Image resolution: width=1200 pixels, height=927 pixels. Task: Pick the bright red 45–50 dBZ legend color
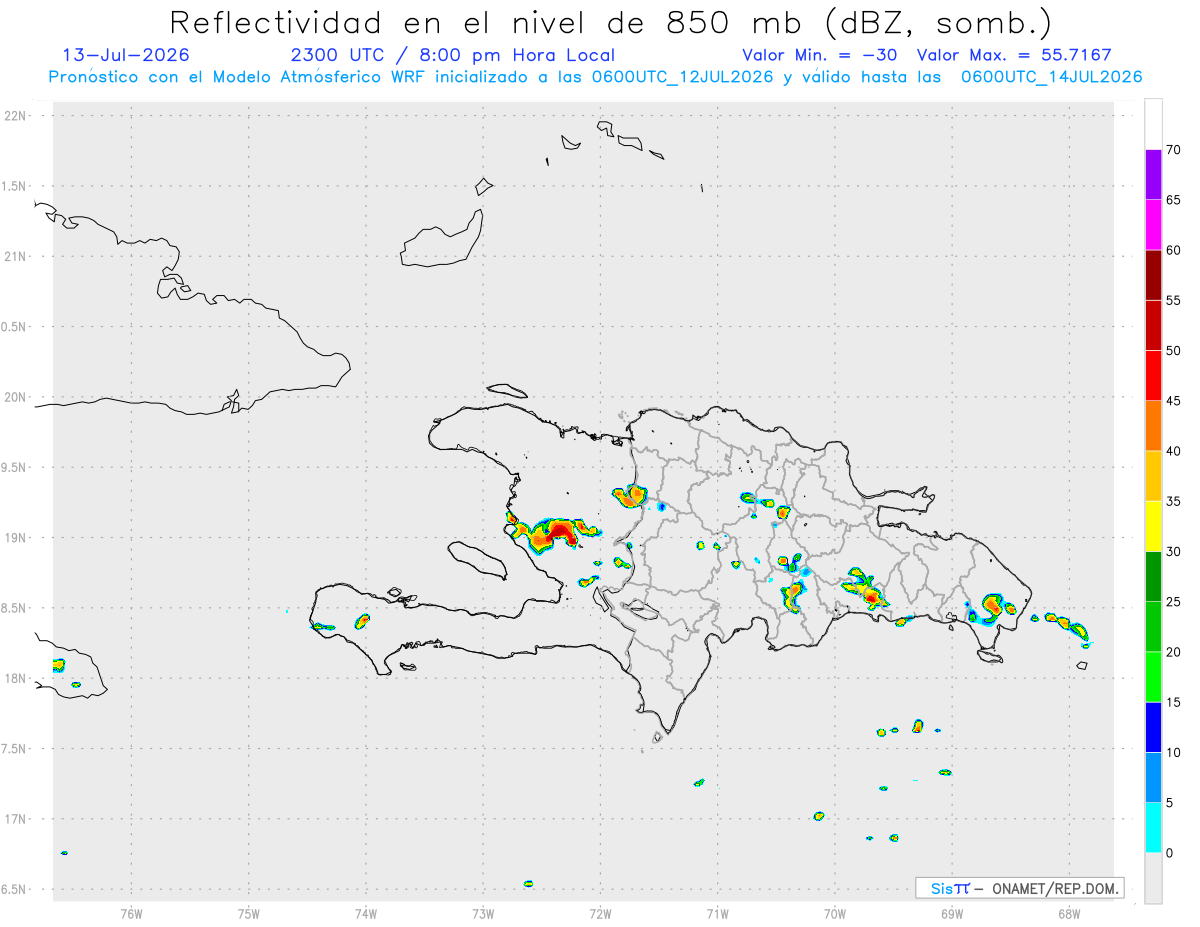click(1153, 376)
